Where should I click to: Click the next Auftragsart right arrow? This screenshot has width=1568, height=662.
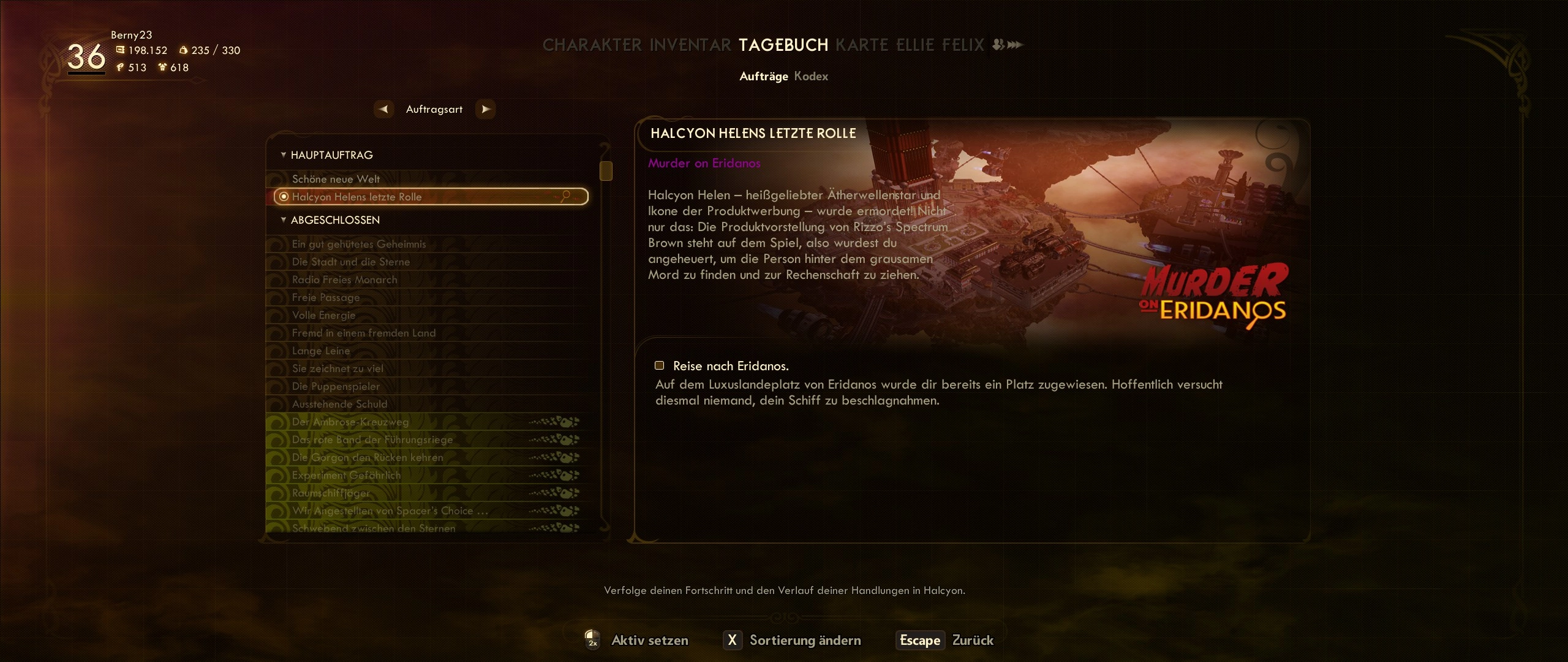coord(486,109)
